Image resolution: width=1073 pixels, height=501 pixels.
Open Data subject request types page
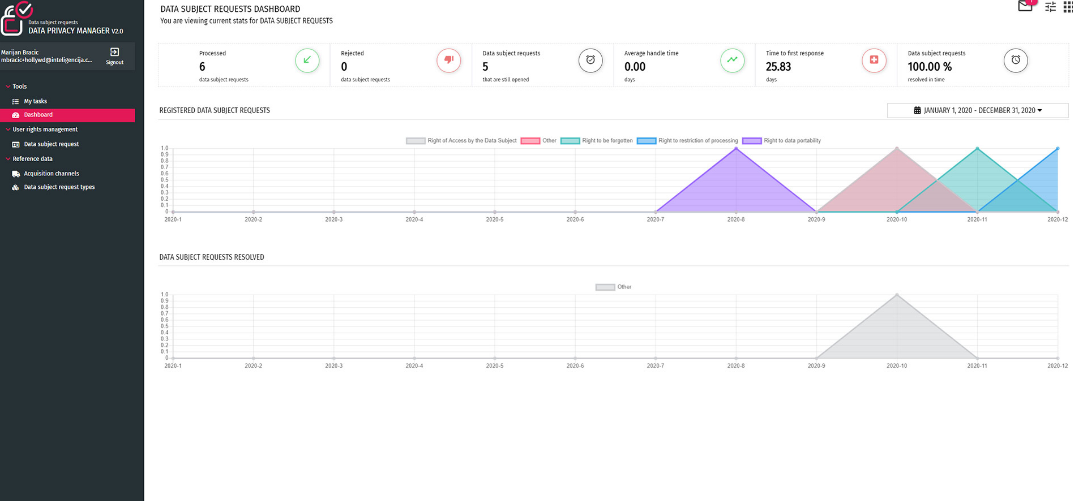[x=60, y=187]
